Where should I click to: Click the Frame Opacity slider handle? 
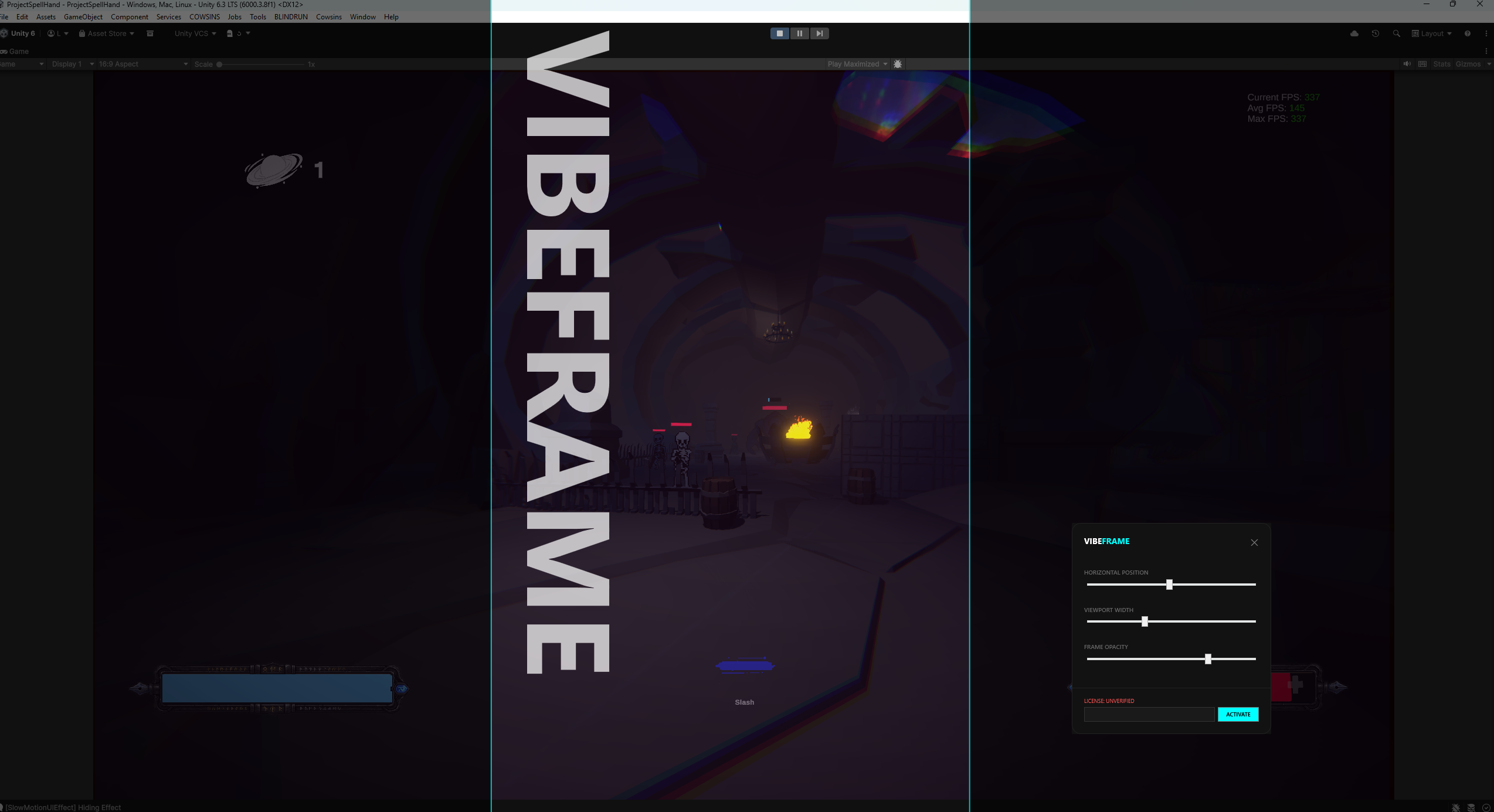(x=1208, y=659)
